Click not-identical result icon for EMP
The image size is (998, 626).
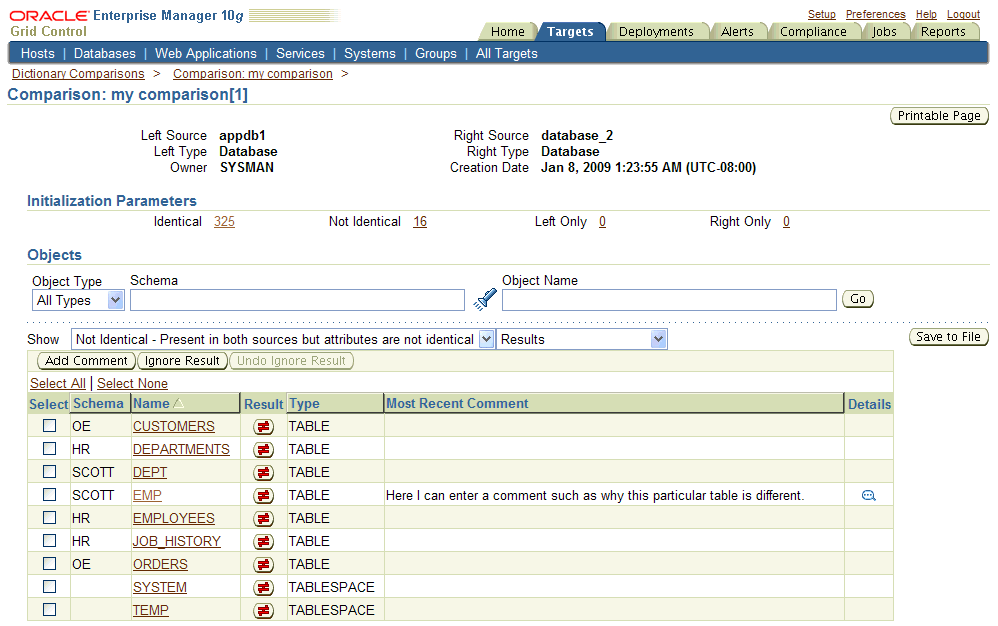[x=264, y=496]
